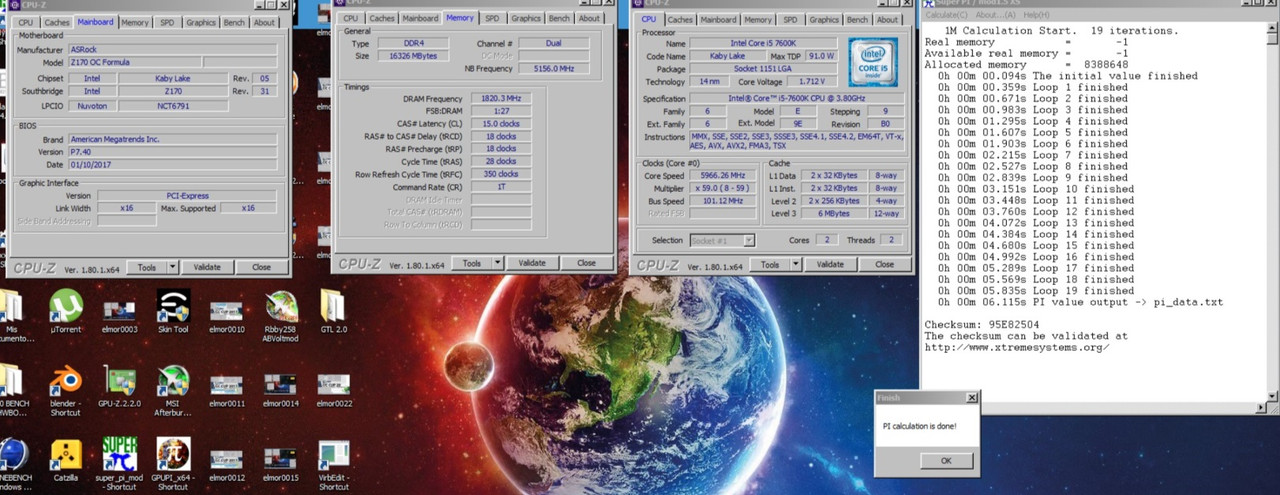Screen dimensions: 1280x495
Task: Switch to Caches tab in Mainboard CPU-Z window
Action: [x=57, y=22]
